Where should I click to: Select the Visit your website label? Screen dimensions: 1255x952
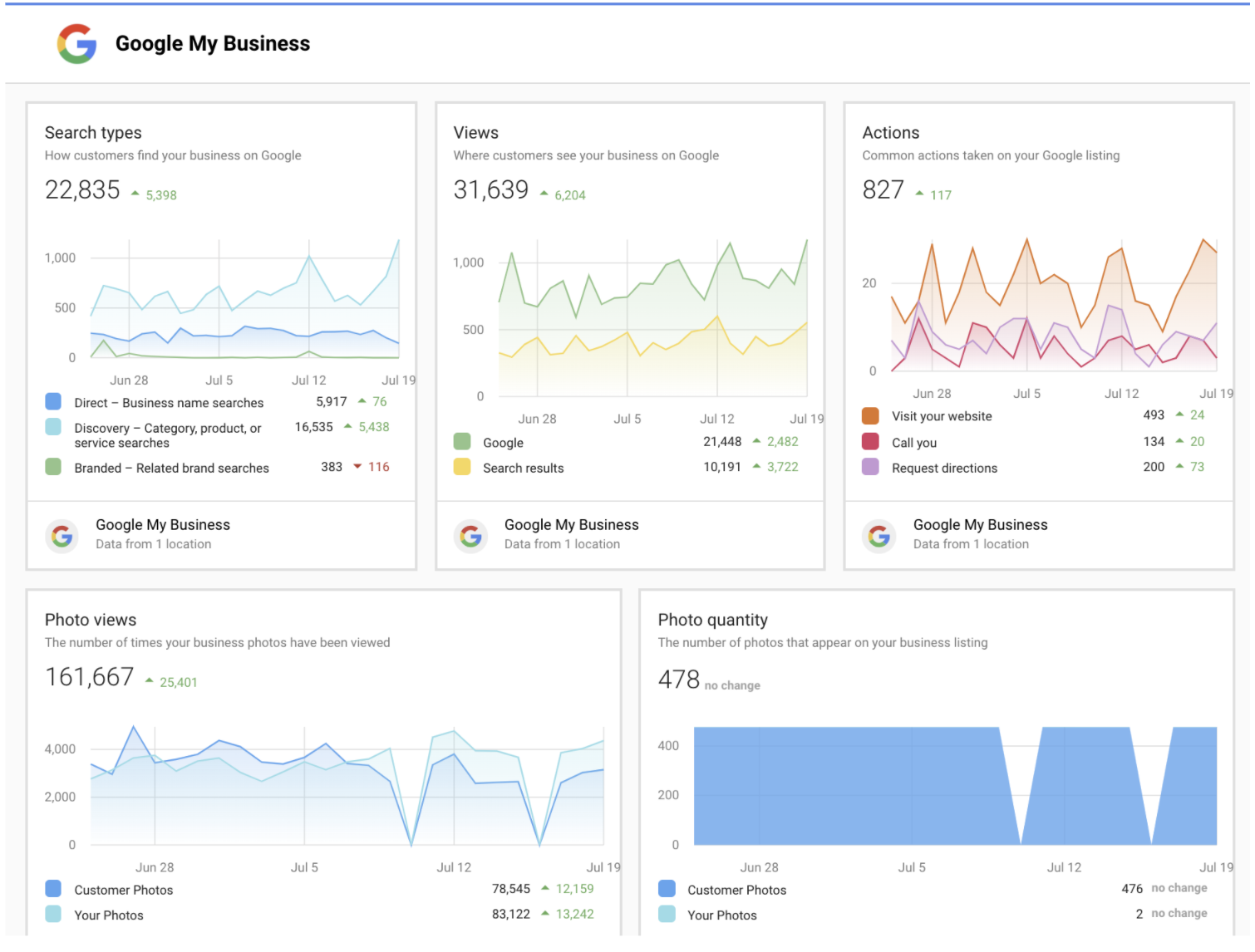coord(942,417)
